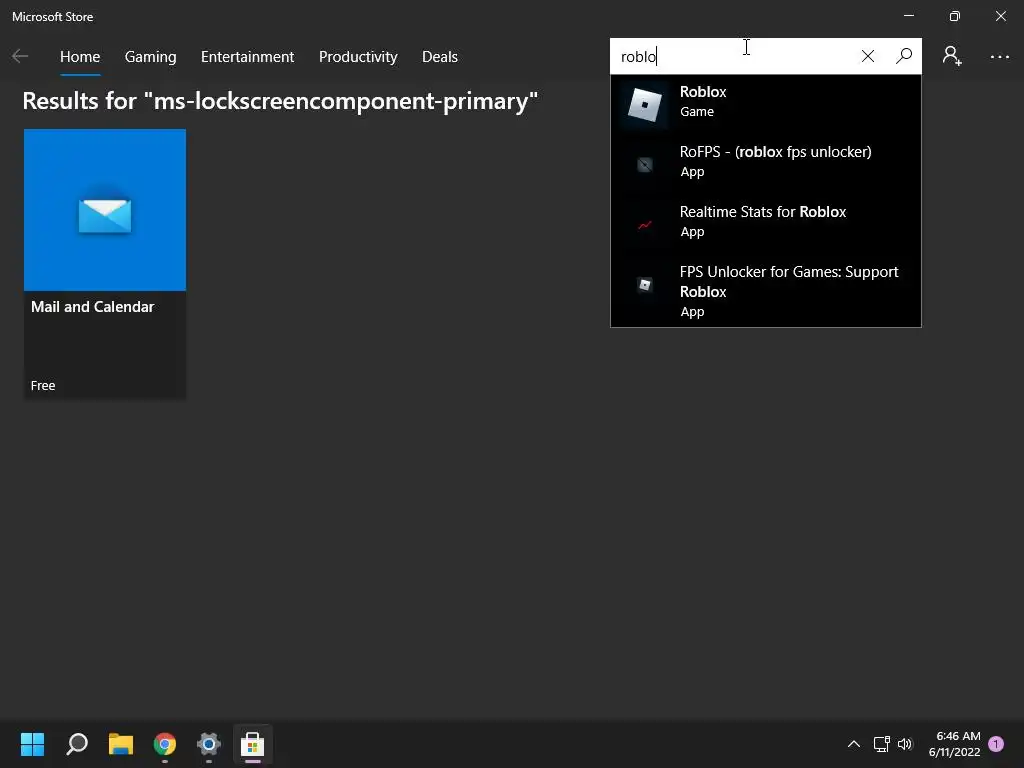Click the Free price label

[x=43, y=385]
